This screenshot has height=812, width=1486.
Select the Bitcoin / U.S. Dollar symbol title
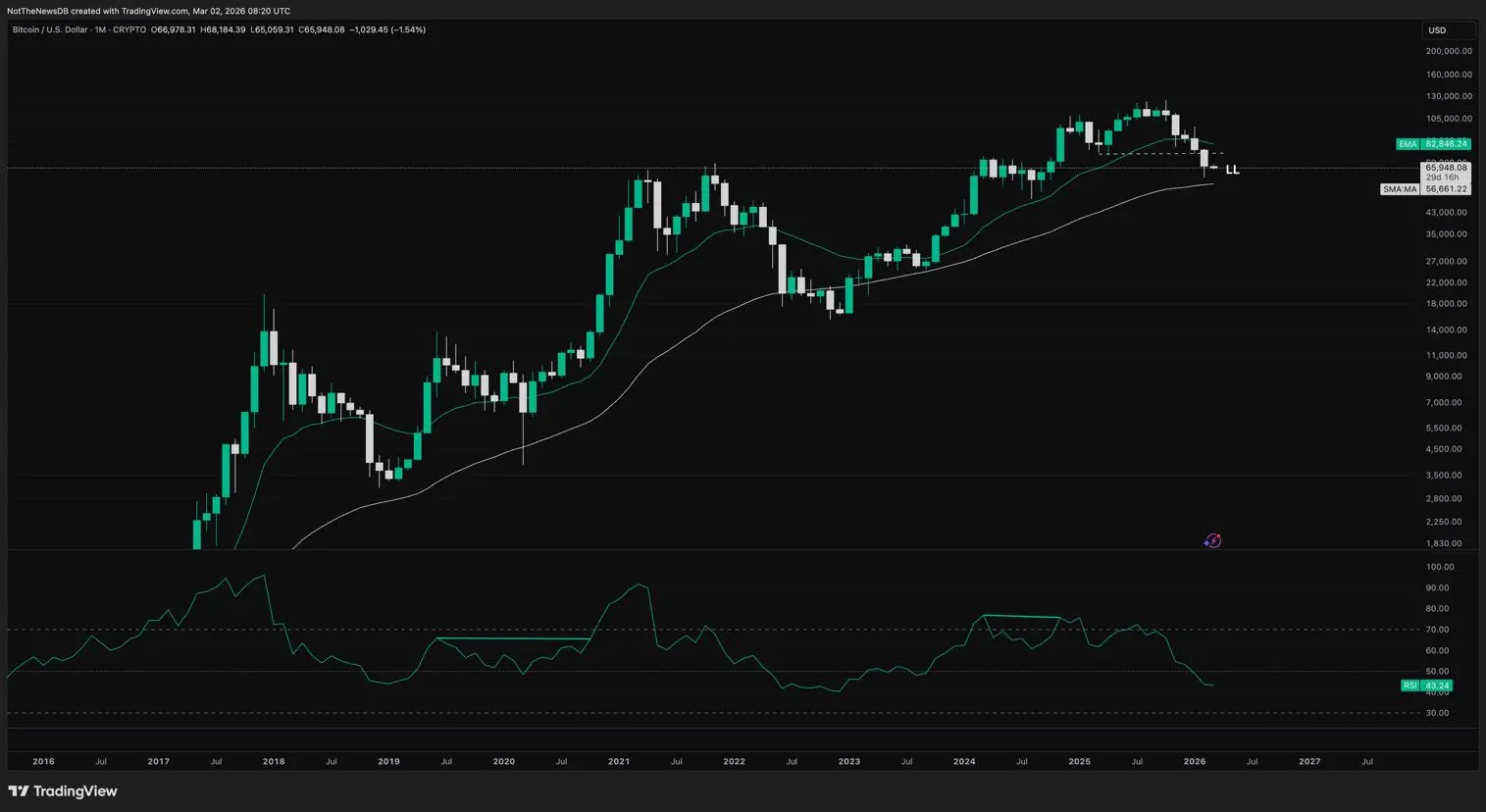coord(51,29)
